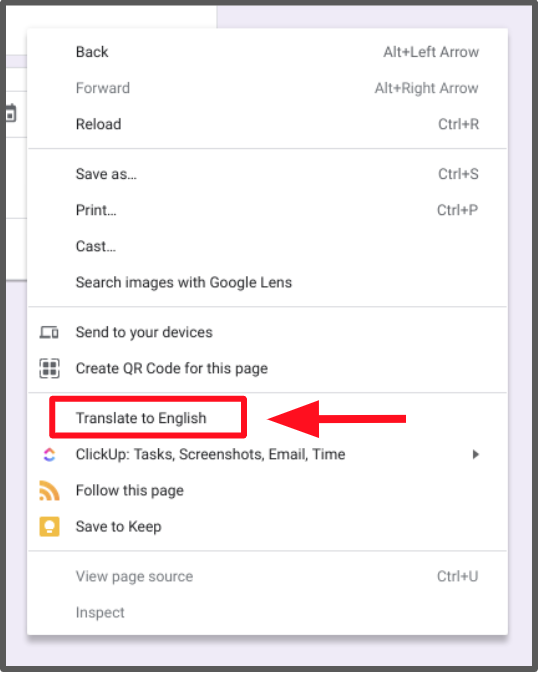Click the ClickUp extension icon
Viewport: 539px width, 673px height.
[x=49, y=455]
